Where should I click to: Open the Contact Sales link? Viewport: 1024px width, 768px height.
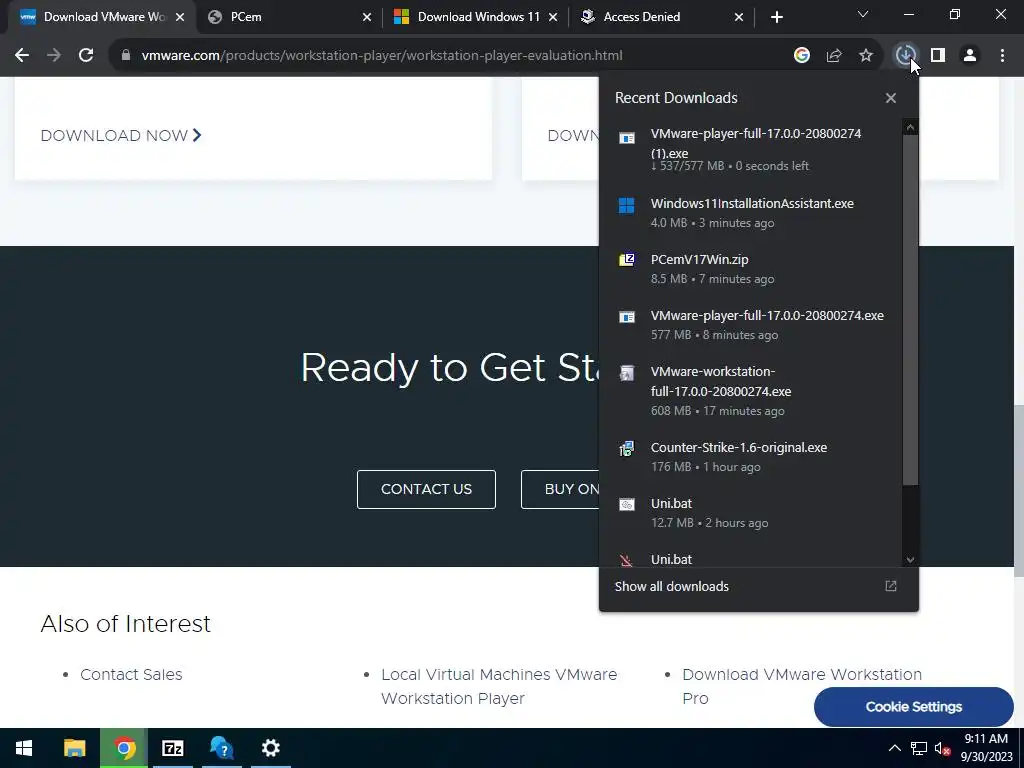[131, 675]
